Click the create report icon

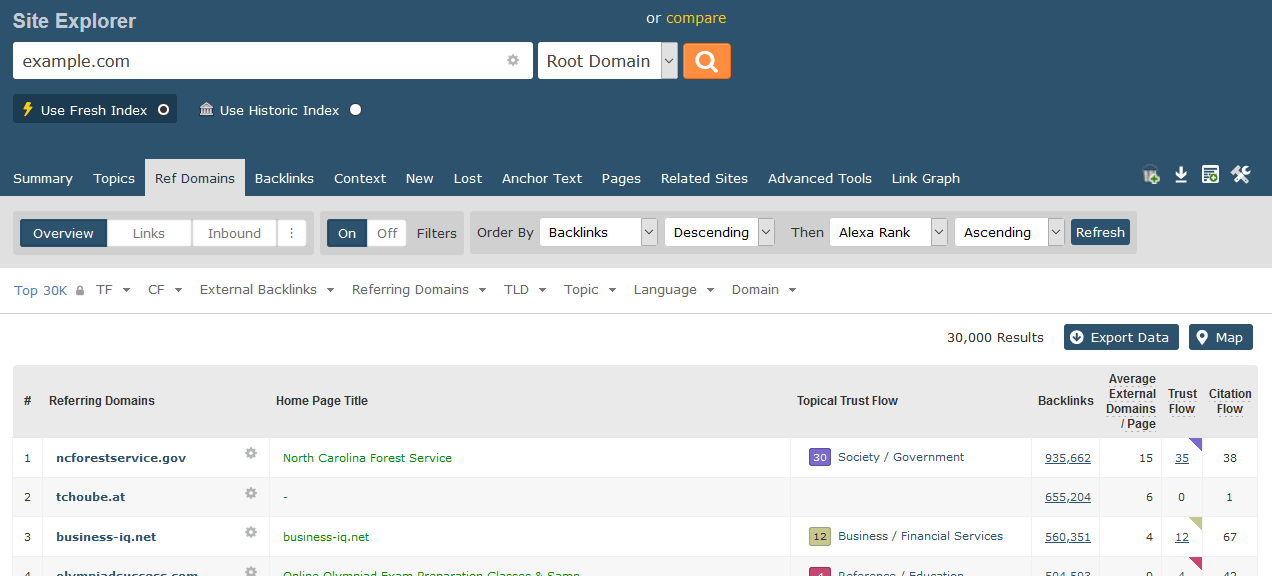coord(1210,175)
